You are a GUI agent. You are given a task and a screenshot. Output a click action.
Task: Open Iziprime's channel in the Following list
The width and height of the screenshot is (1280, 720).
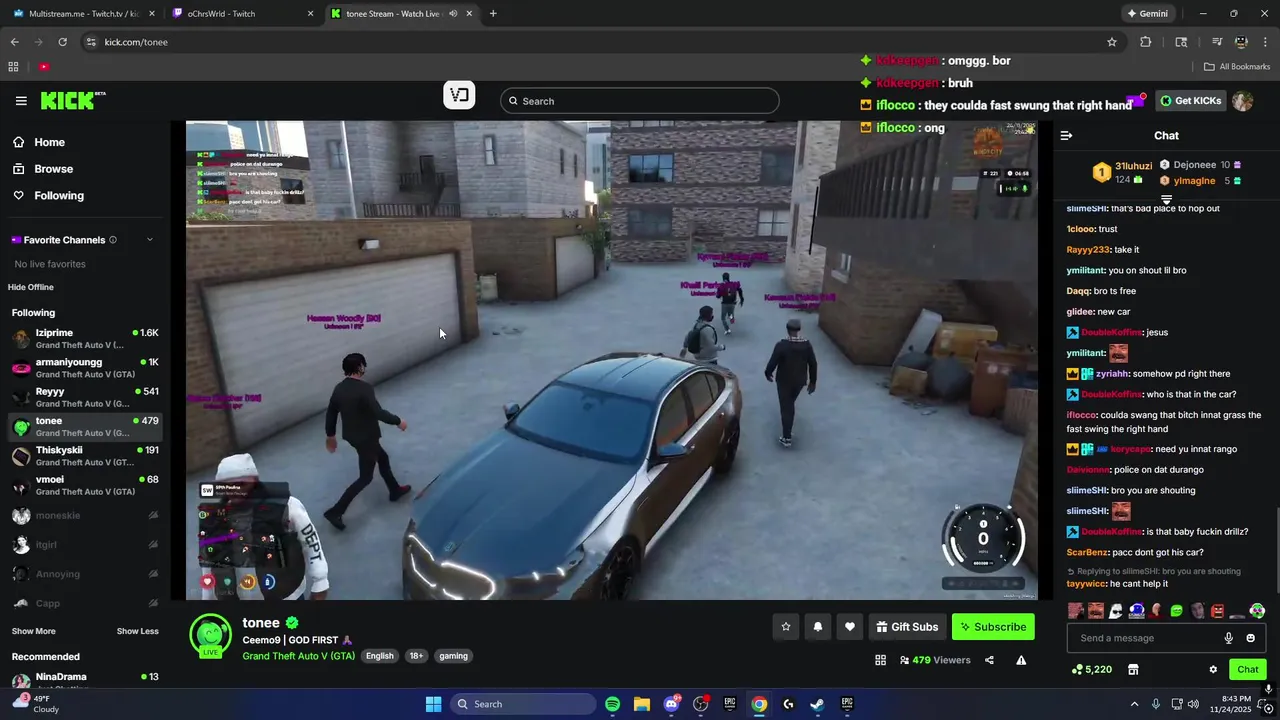coord(85,339)
